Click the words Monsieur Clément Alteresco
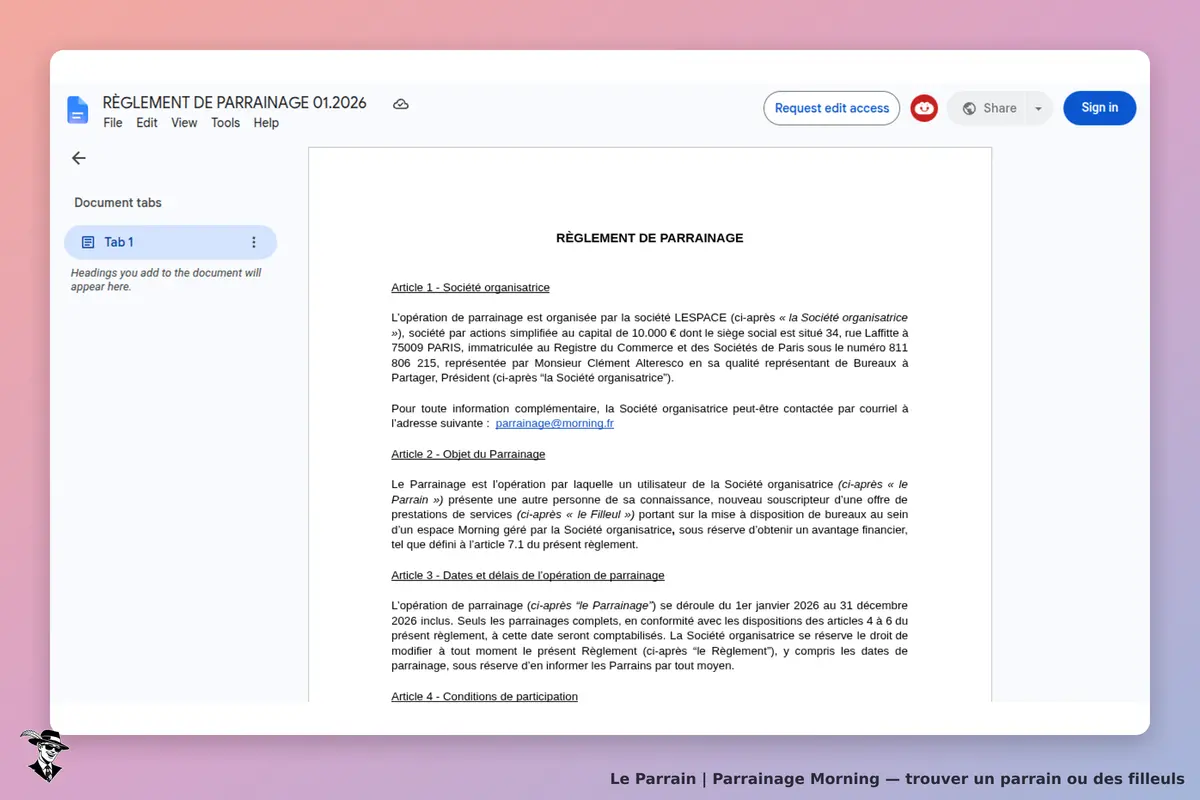 tap(611, 363)
